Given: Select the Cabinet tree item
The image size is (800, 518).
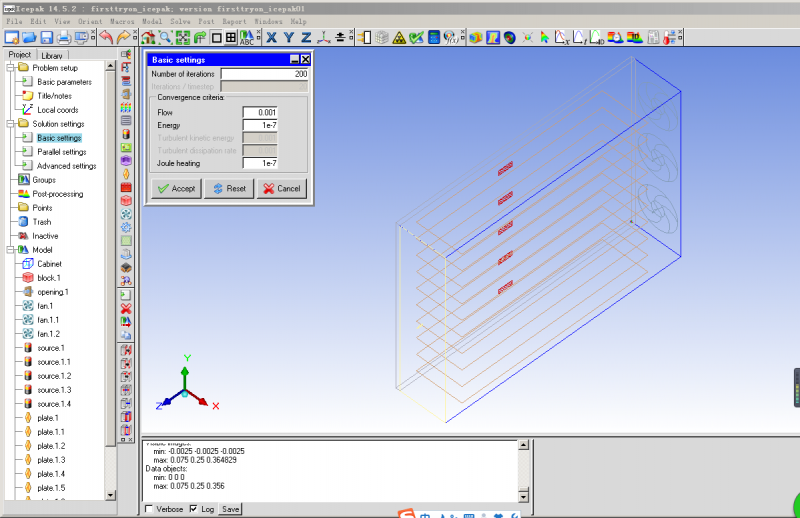Looking at the screenshot, I should coord(49,264).
